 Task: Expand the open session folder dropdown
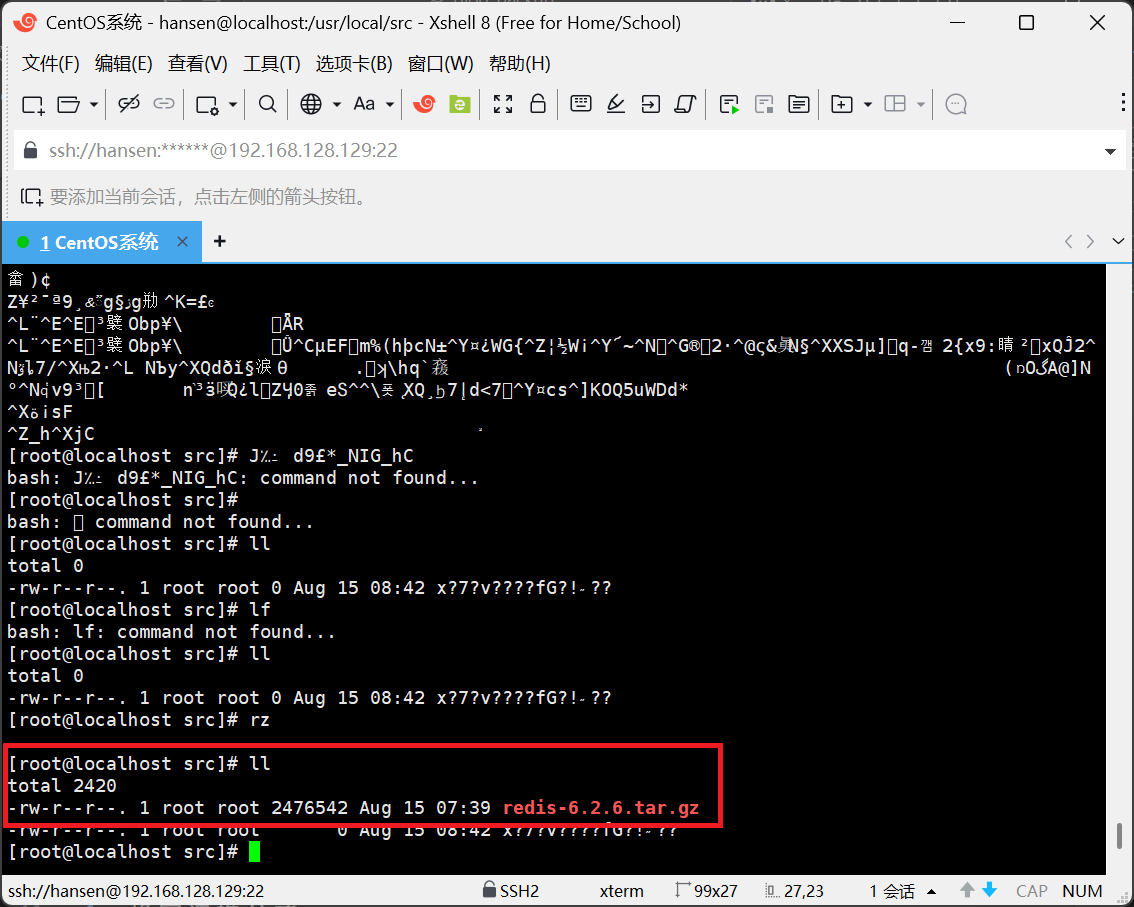pyautogui.click(x=94, y=104)
